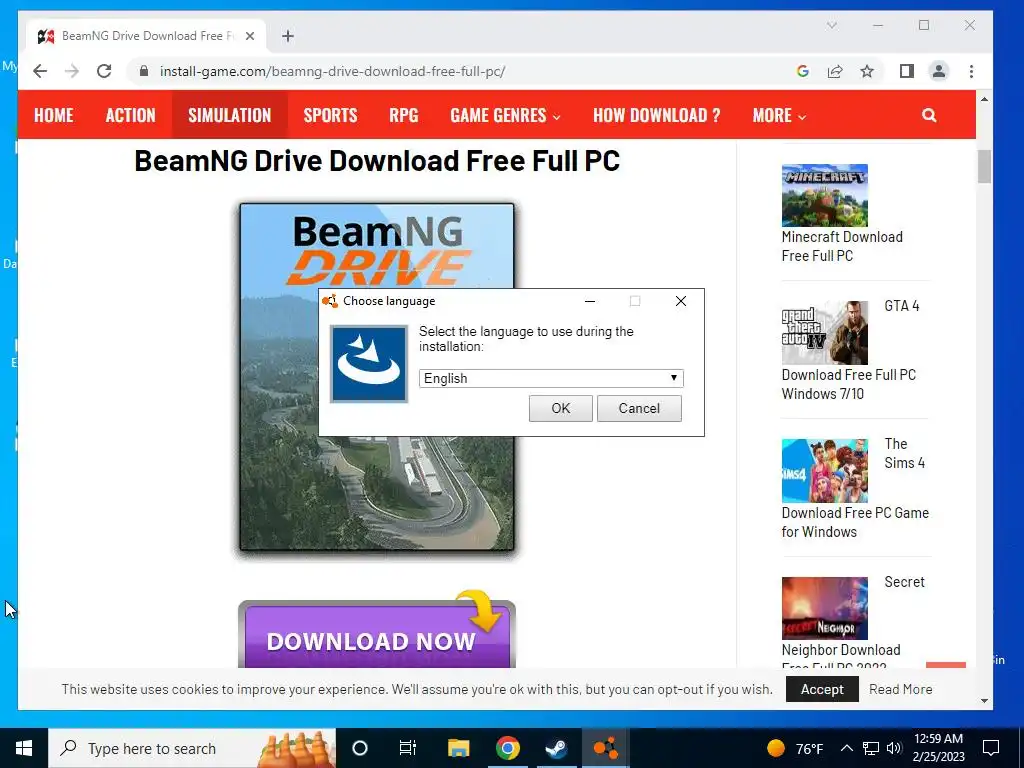This screenshot has height=768, width=1024.
Task: Open a new Chrome tab
Action: [288, 36]
